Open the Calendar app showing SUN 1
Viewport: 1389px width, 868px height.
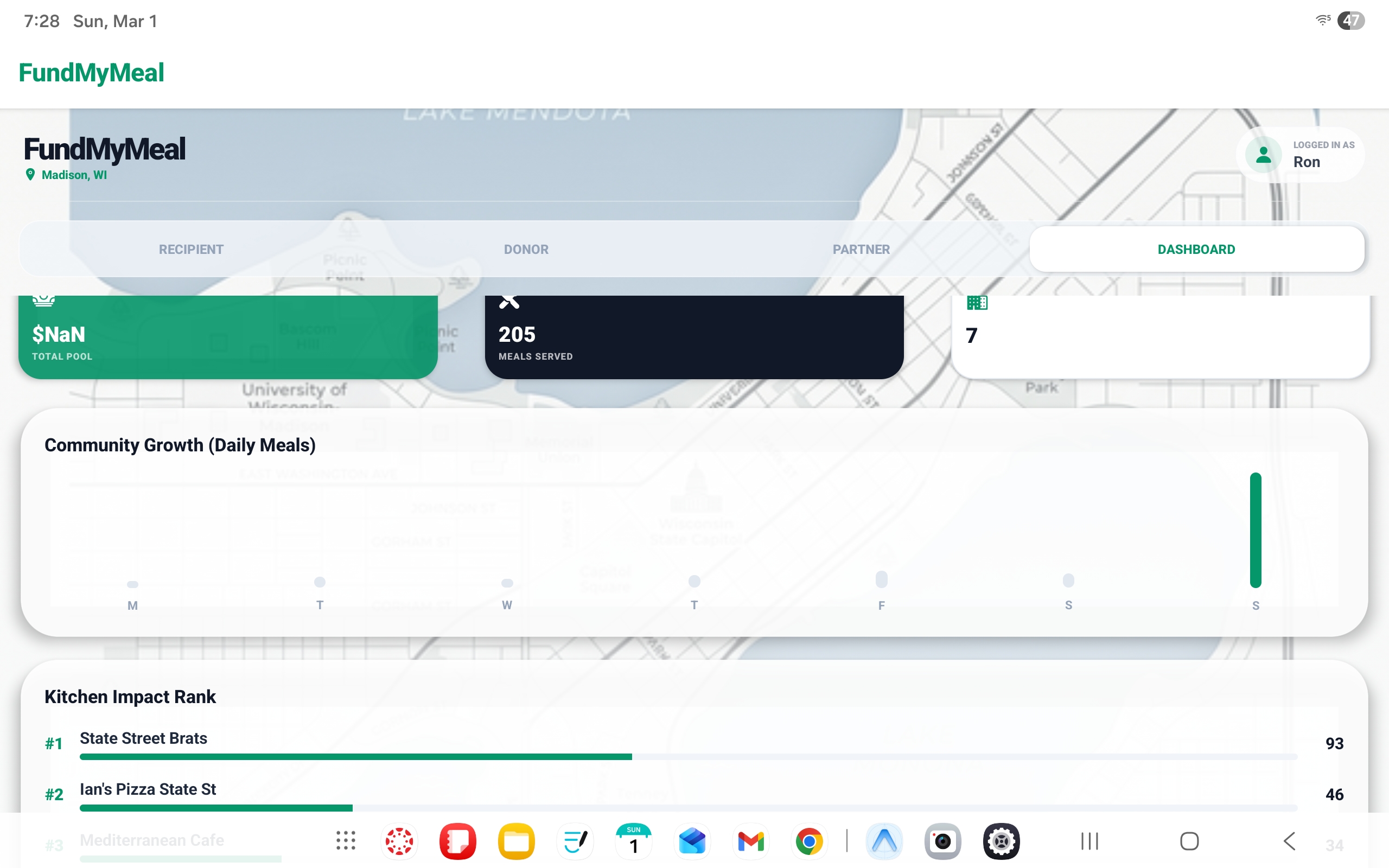[x=633, y=841]
